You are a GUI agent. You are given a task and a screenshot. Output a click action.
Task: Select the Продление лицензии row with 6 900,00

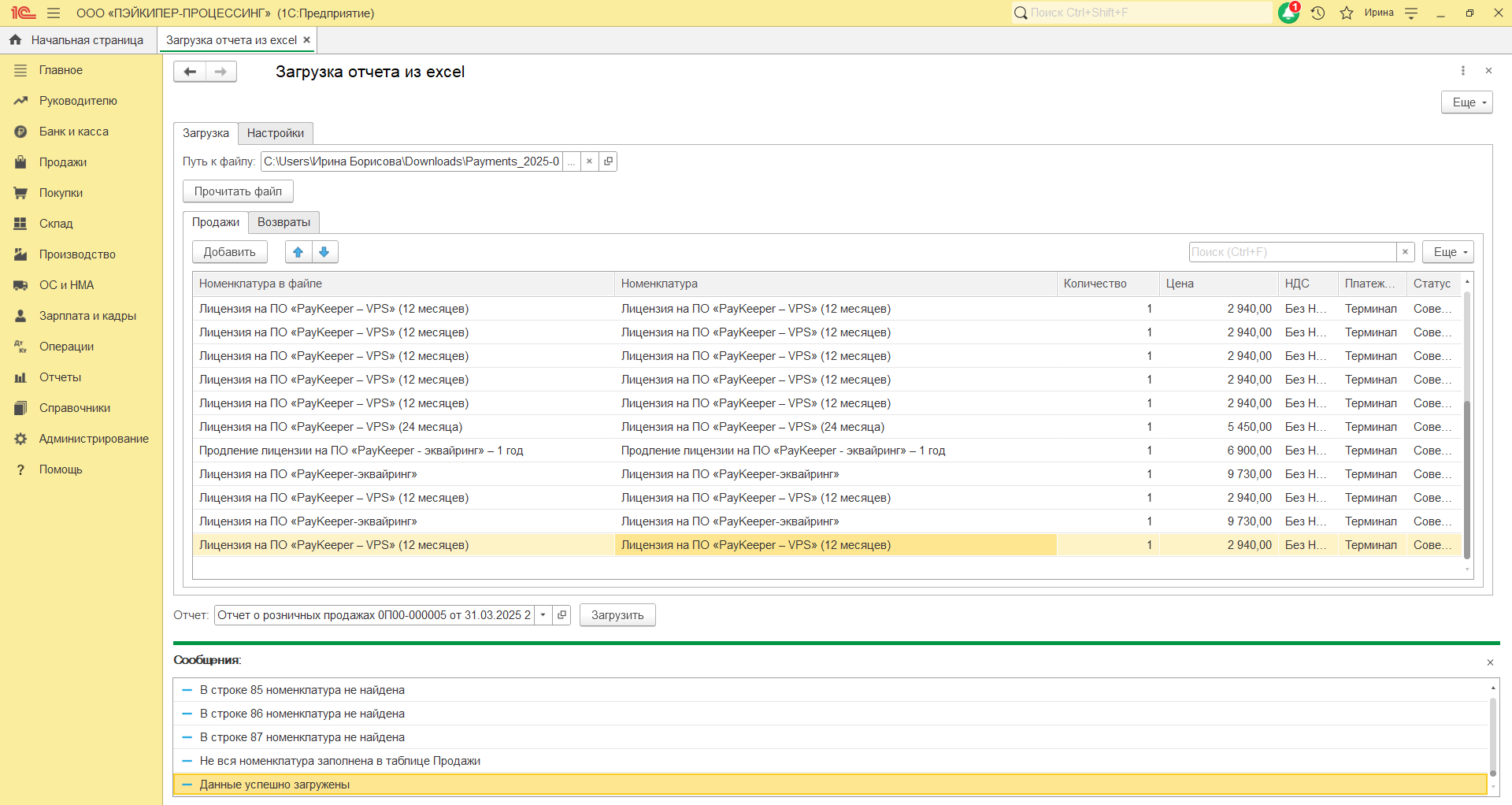pyautogui.click(x=827, y=451)
